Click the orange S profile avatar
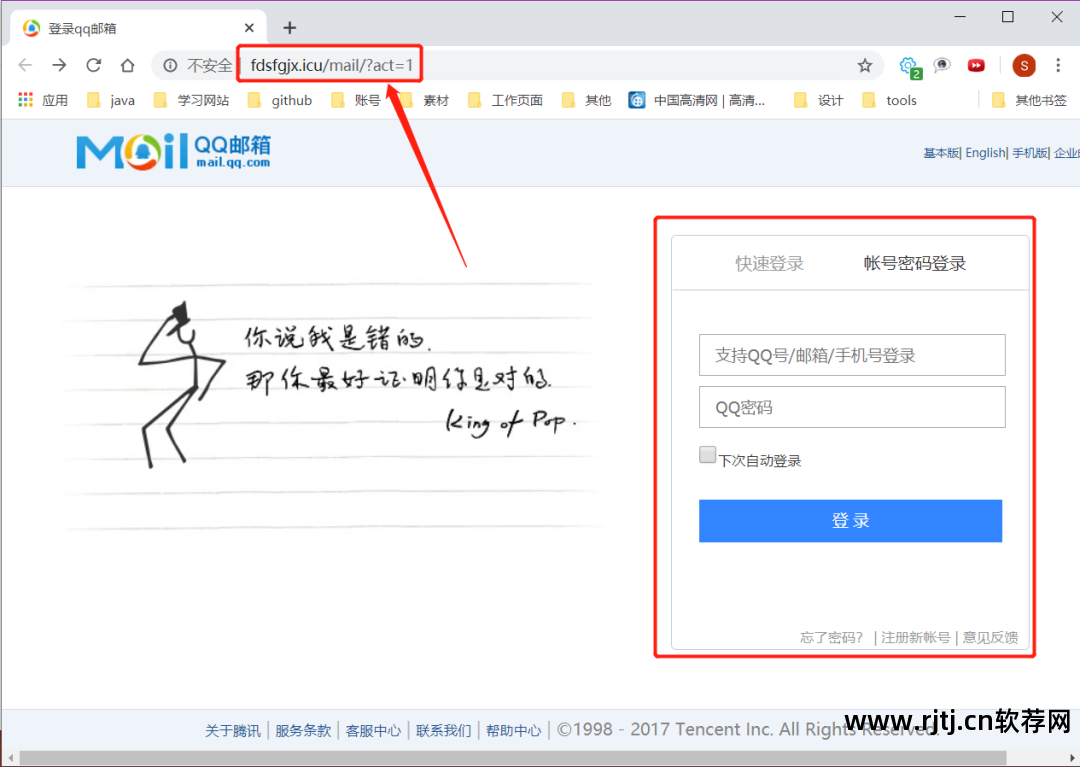The height and width of the screenshot is (767, 1080). 1023,64
